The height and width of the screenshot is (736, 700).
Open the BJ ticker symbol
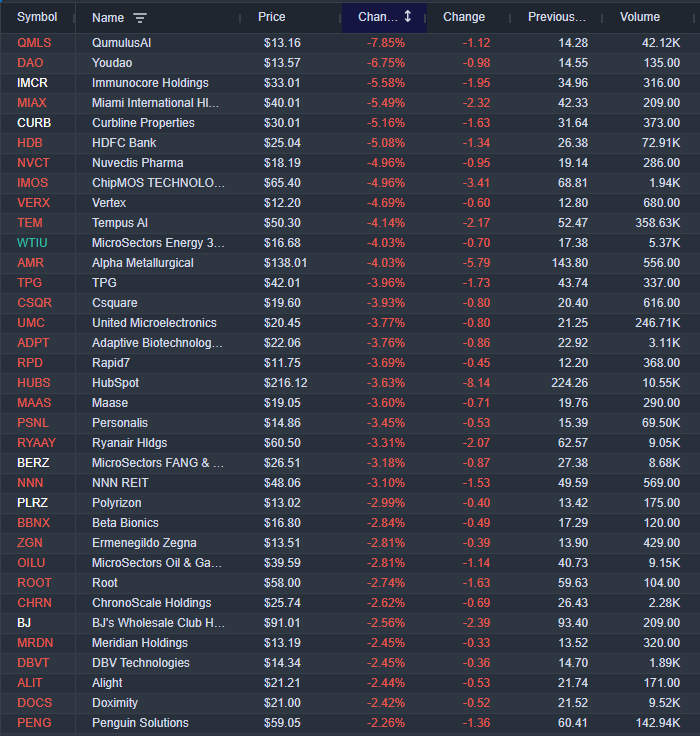tap(24, 623)
